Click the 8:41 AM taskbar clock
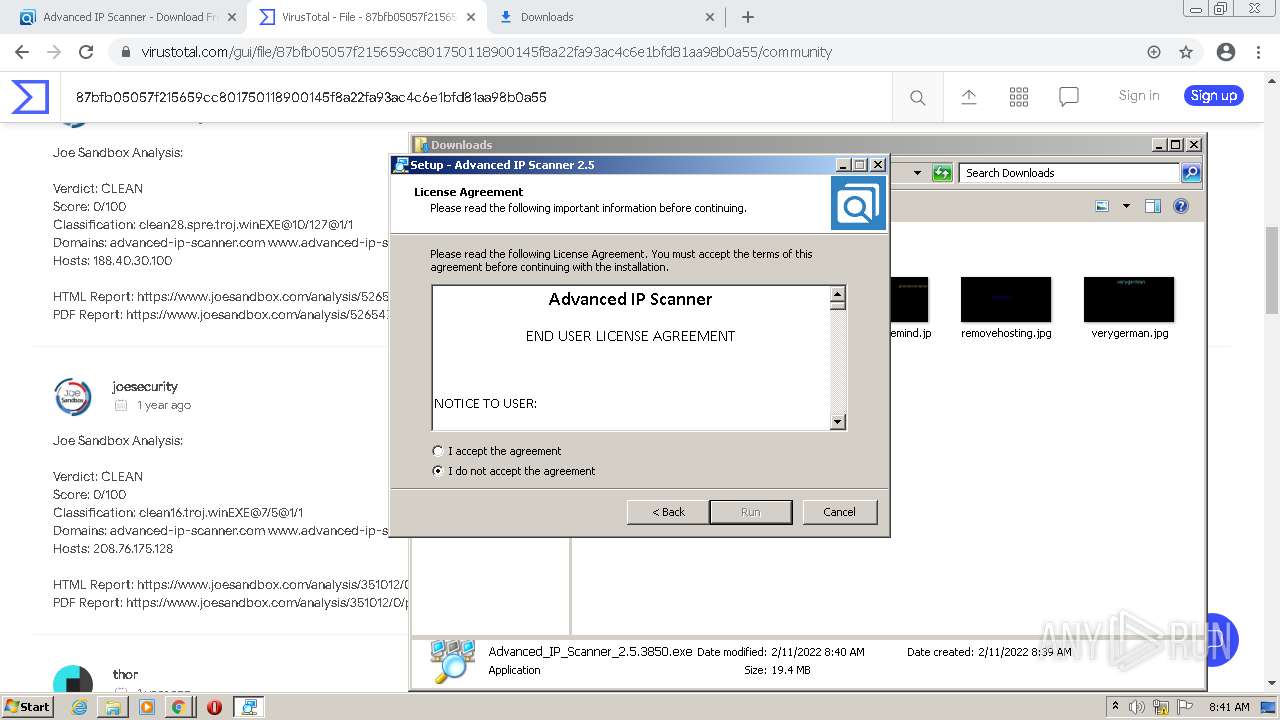 tap(1229, 707)
